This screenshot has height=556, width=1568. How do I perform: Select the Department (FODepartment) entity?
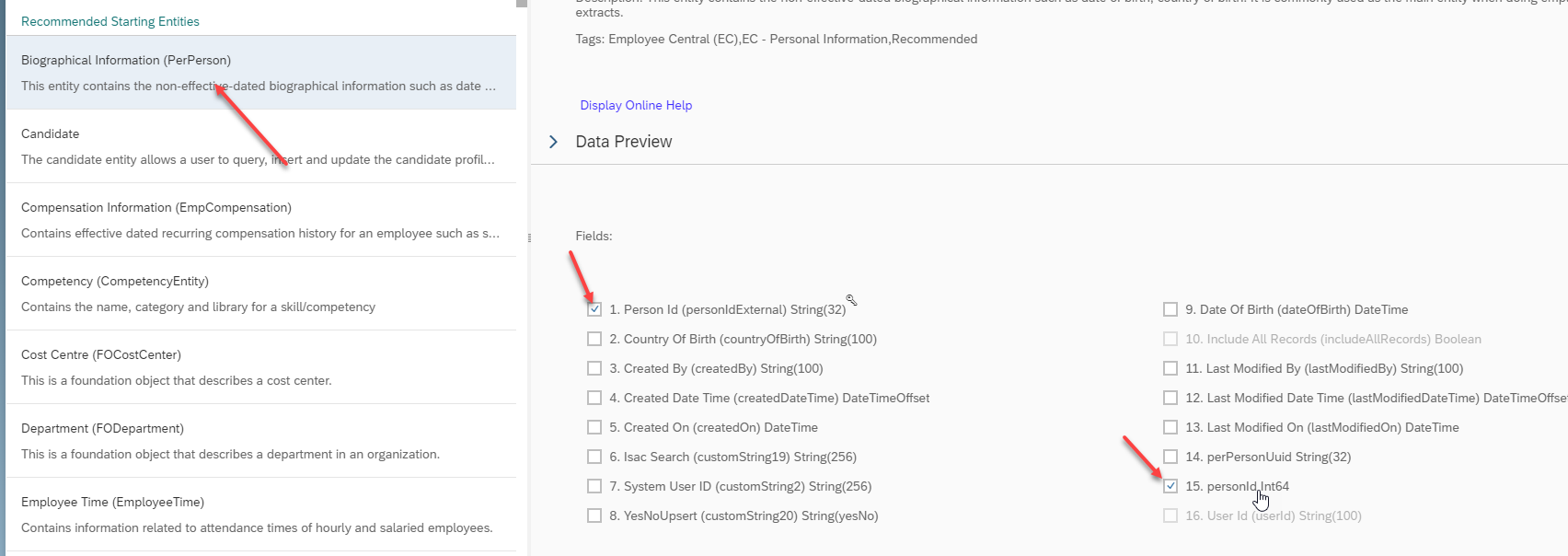click(261, 441)
